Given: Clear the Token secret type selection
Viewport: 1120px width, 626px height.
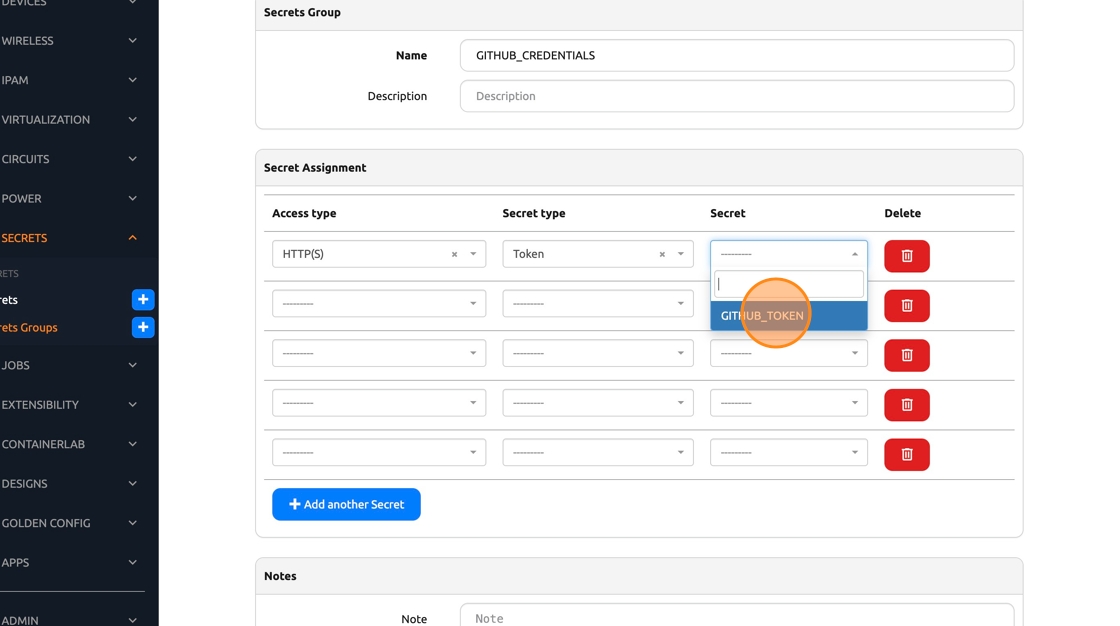Looking at the screenshot, I should pyautogui.click(x=662, y=255).
